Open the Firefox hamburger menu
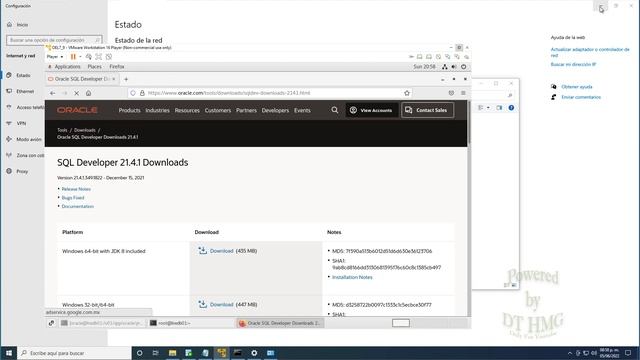640x360 pixels. (463, 93)
